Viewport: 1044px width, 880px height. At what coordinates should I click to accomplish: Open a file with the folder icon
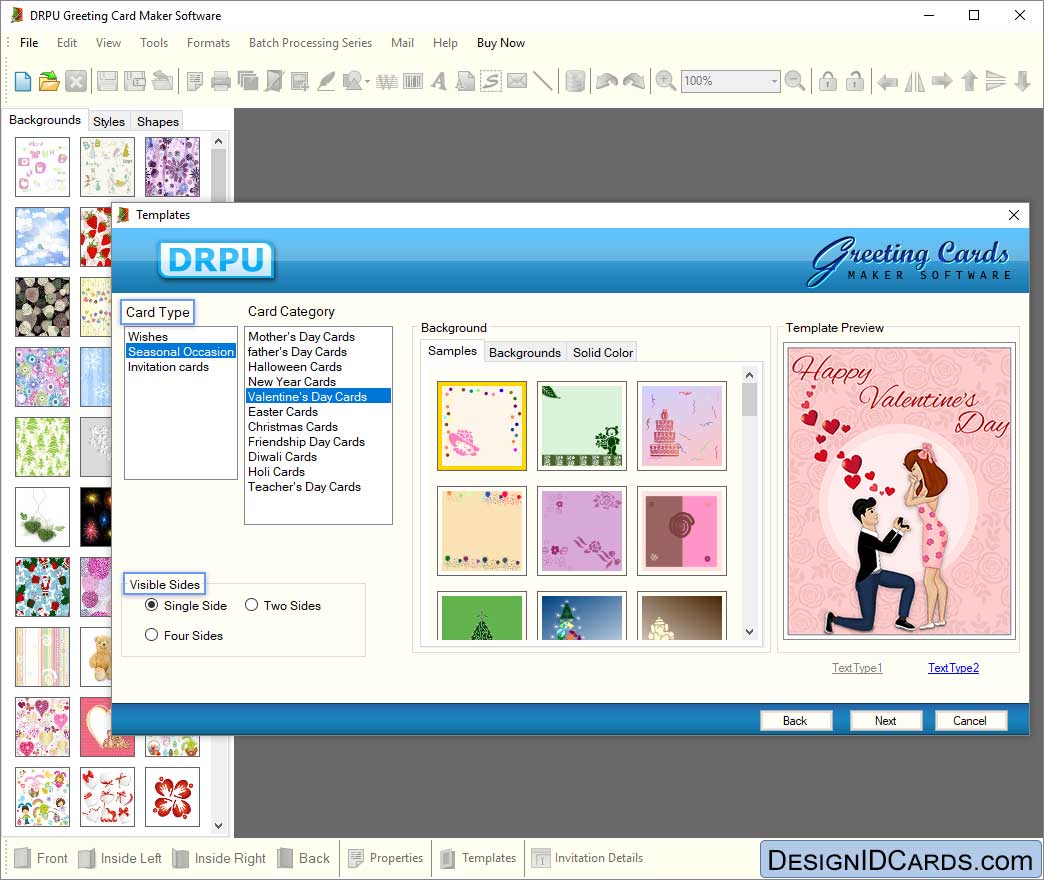[49, 81]
